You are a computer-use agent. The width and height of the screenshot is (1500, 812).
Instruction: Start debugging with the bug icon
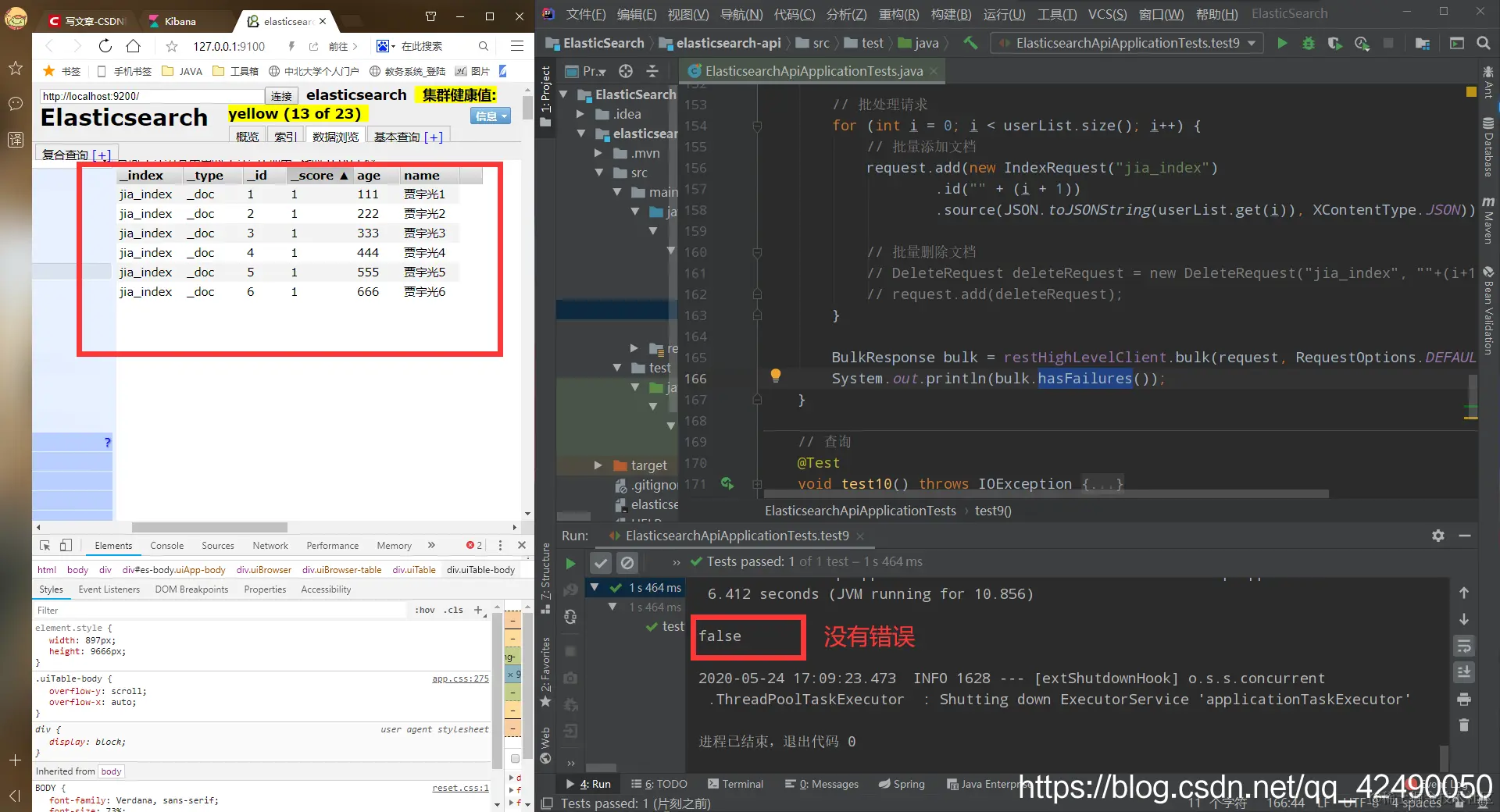[1309, 44]
